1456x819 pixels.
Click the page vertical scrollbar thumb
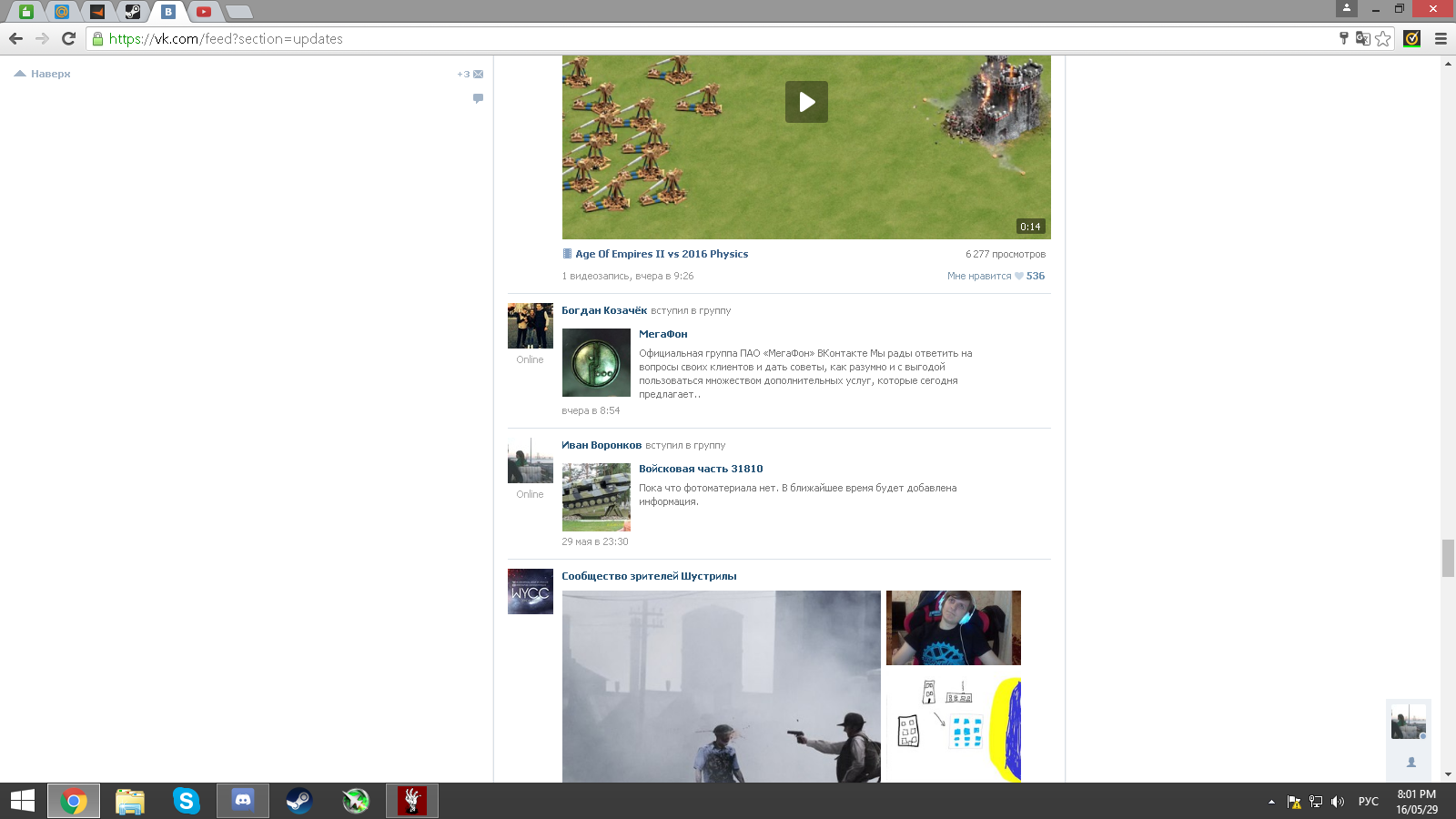(1448, 558)
